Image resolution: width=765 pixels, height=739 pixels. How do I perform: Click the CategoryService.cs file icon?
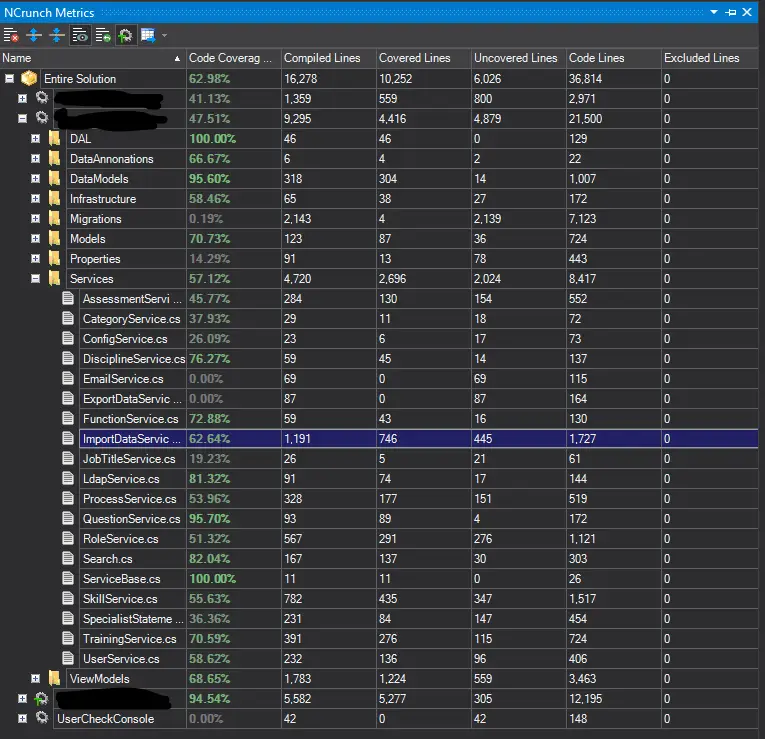pos(68,319)
